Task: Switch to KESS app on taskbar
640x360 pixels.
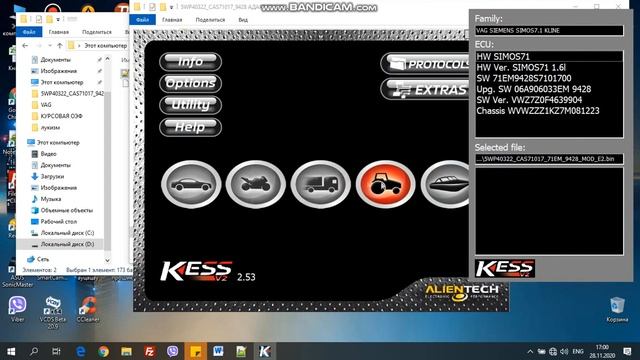Action: coord(264,351)
